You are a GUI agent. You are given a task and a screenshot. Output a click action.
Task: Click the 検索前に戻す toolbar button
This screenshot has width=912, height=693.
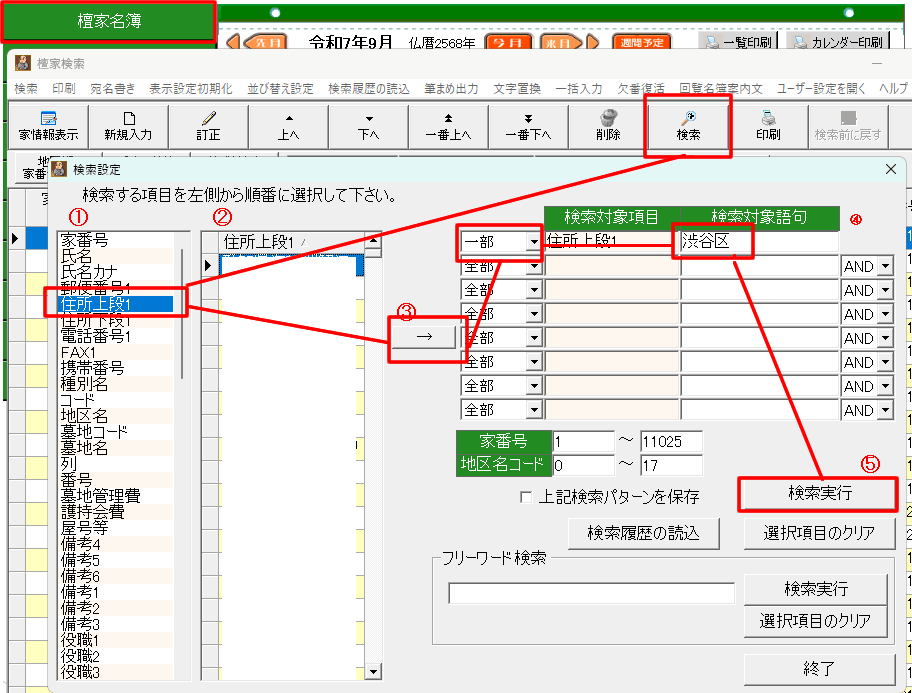tap(848, 126)
